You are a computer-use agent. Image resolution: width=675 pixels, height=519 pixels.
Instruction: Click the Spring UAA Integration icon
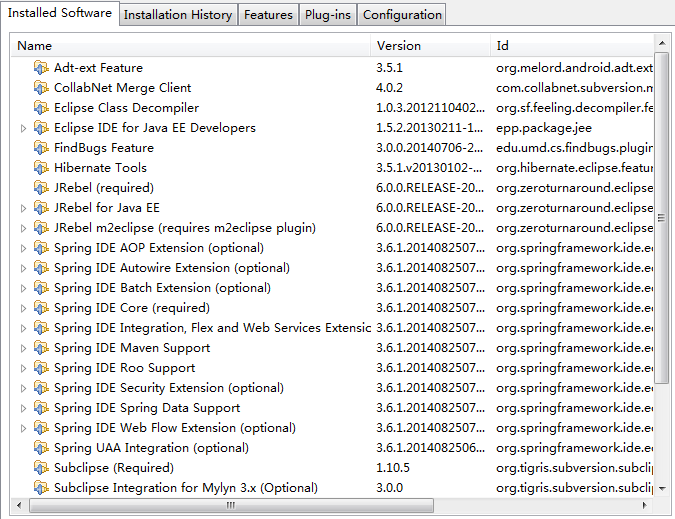pos(41,448)
